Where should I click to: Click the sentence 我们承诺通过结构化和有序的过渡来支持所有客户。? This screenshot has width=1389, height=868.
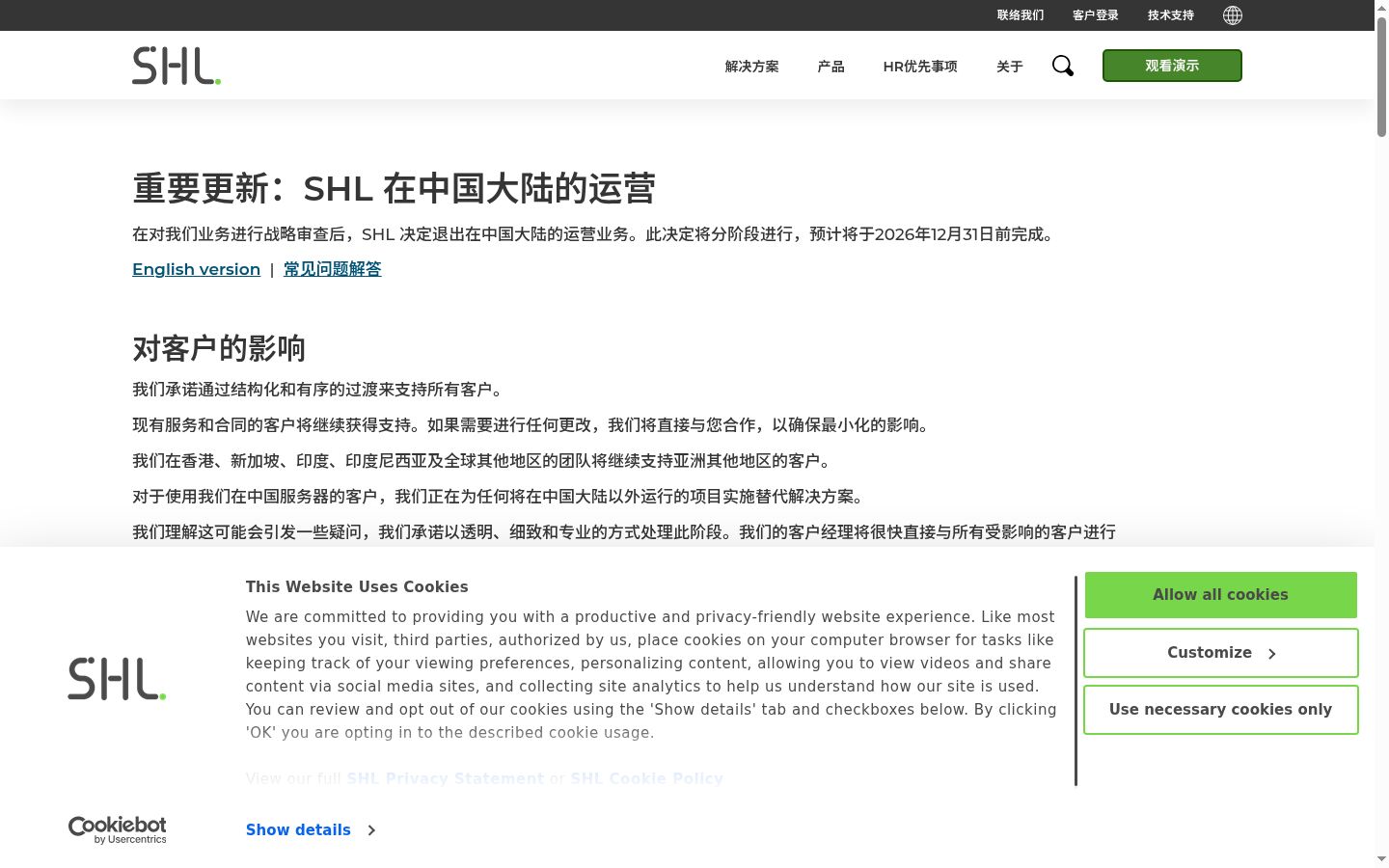click(319, 390)
